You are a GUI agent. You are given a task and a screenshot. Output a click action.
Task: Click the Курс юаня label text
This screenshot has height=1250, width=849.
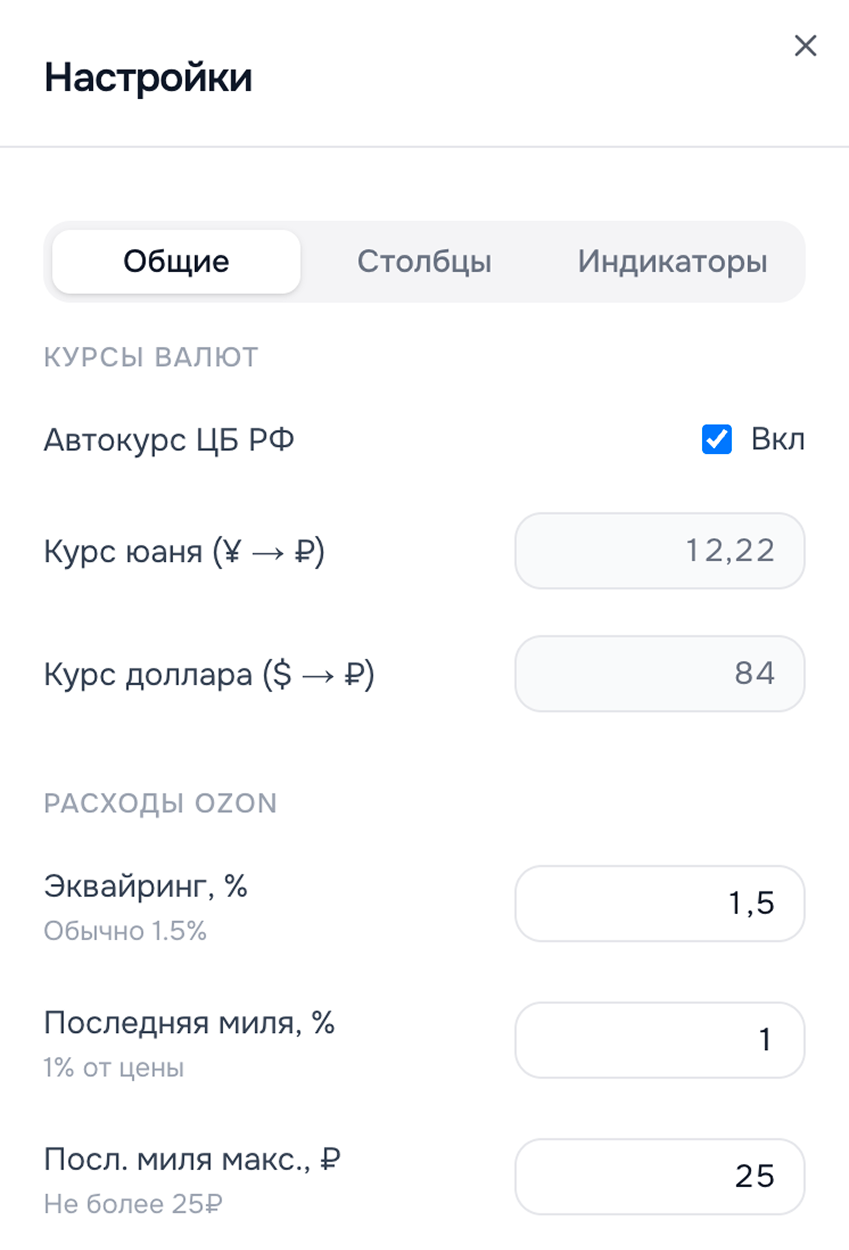184,552
